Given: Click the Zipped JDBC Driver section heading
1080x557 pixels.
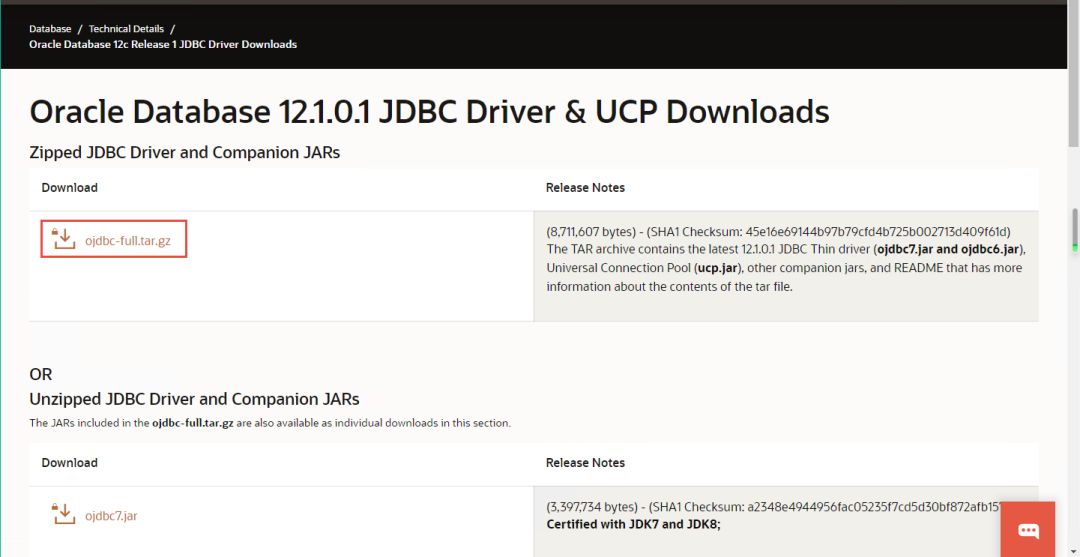Looking at the screenshot, I should pos(185,153).
